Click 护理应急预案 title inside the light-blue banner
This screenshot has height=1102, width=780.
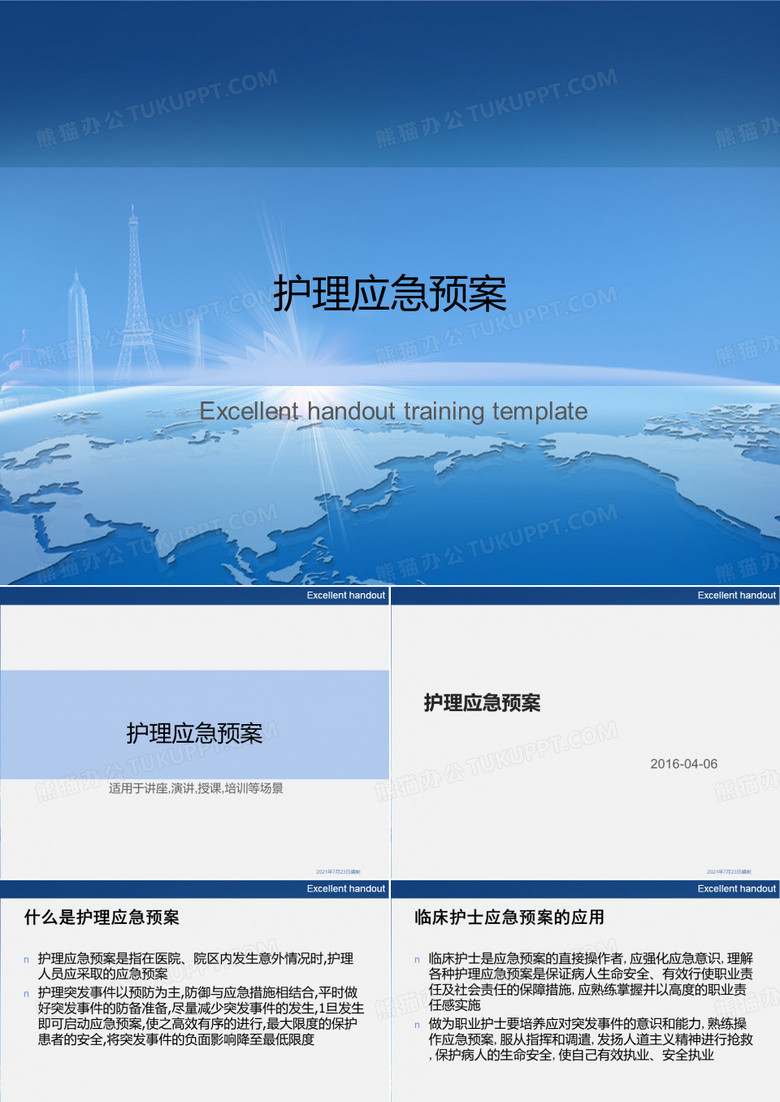(195, 733)
